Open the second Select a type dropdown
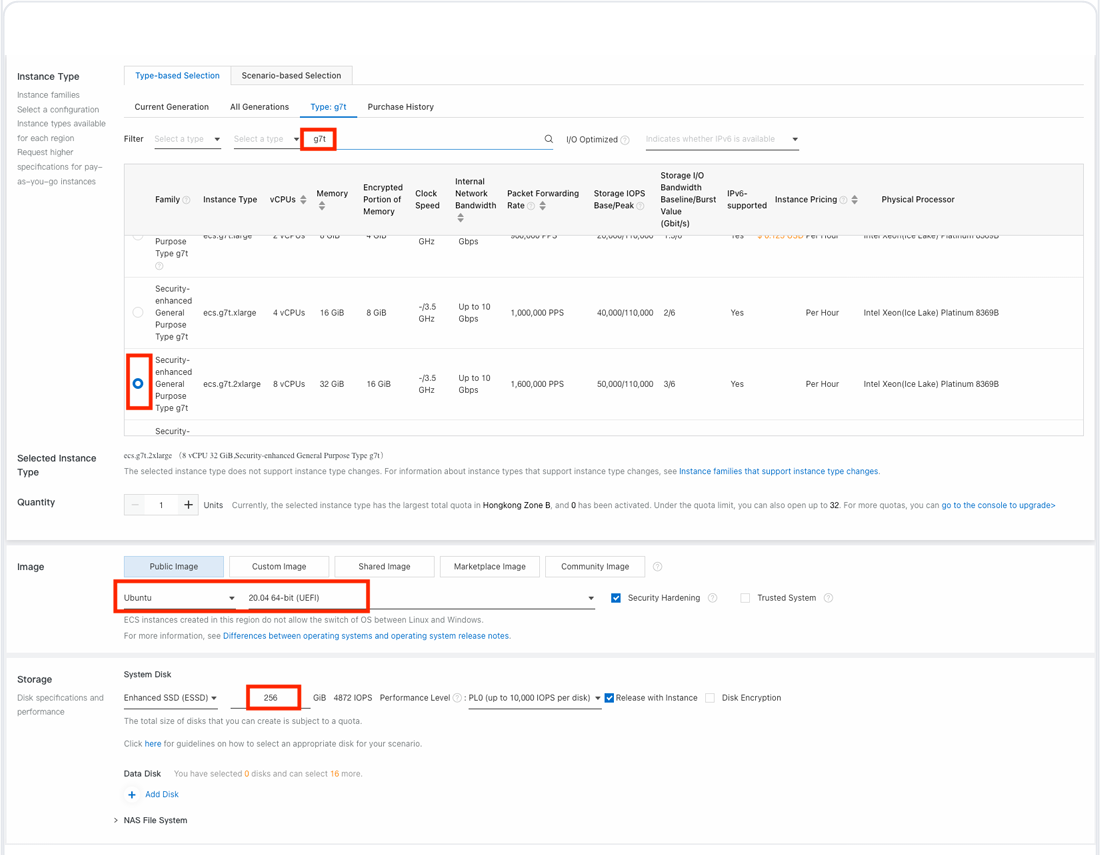This screenshot has height=855, width=1102. 266,139
